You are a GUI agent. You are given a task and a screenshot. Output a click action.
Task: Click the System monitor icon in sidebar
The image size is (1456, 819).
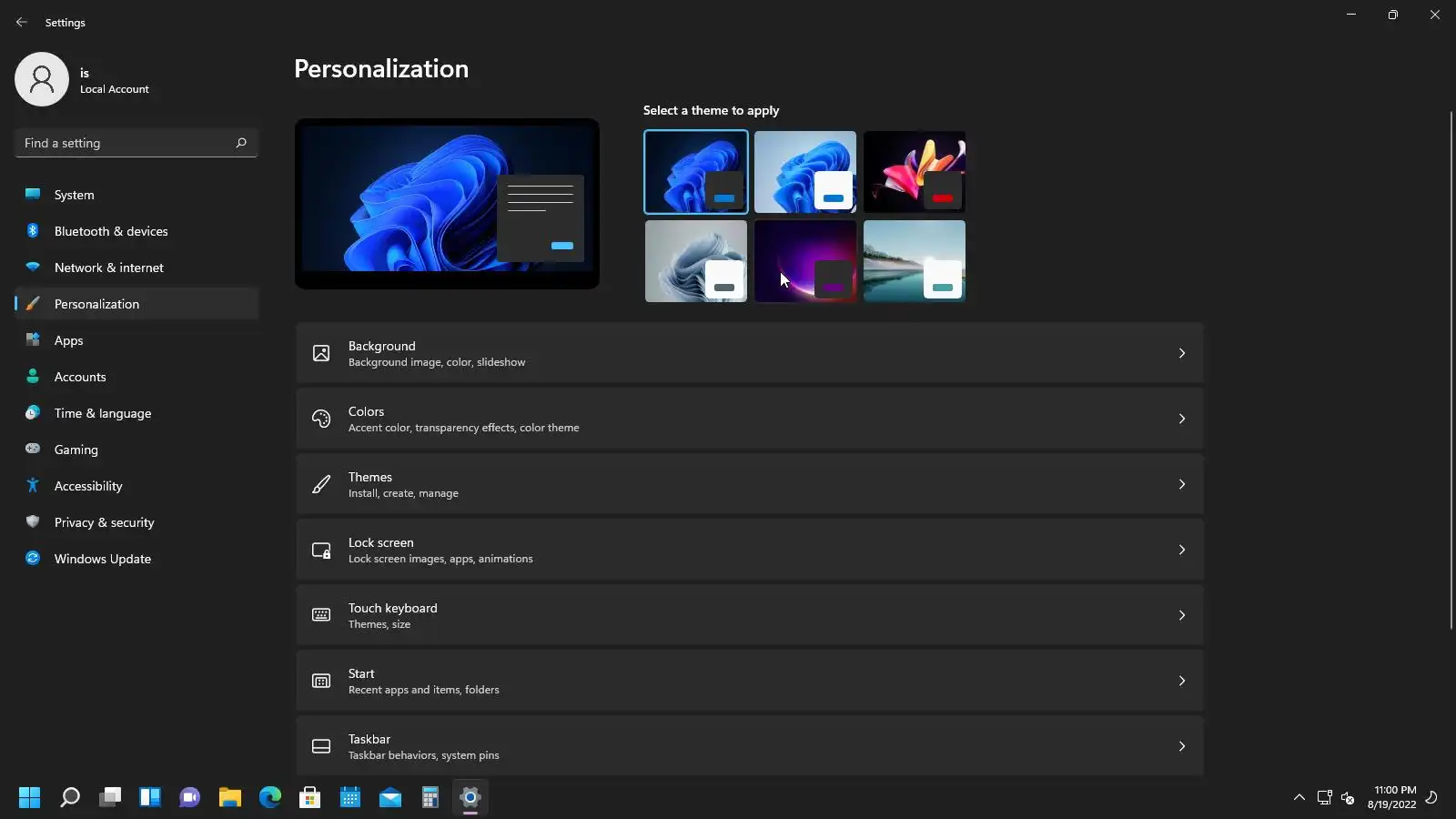pos(33,194)
